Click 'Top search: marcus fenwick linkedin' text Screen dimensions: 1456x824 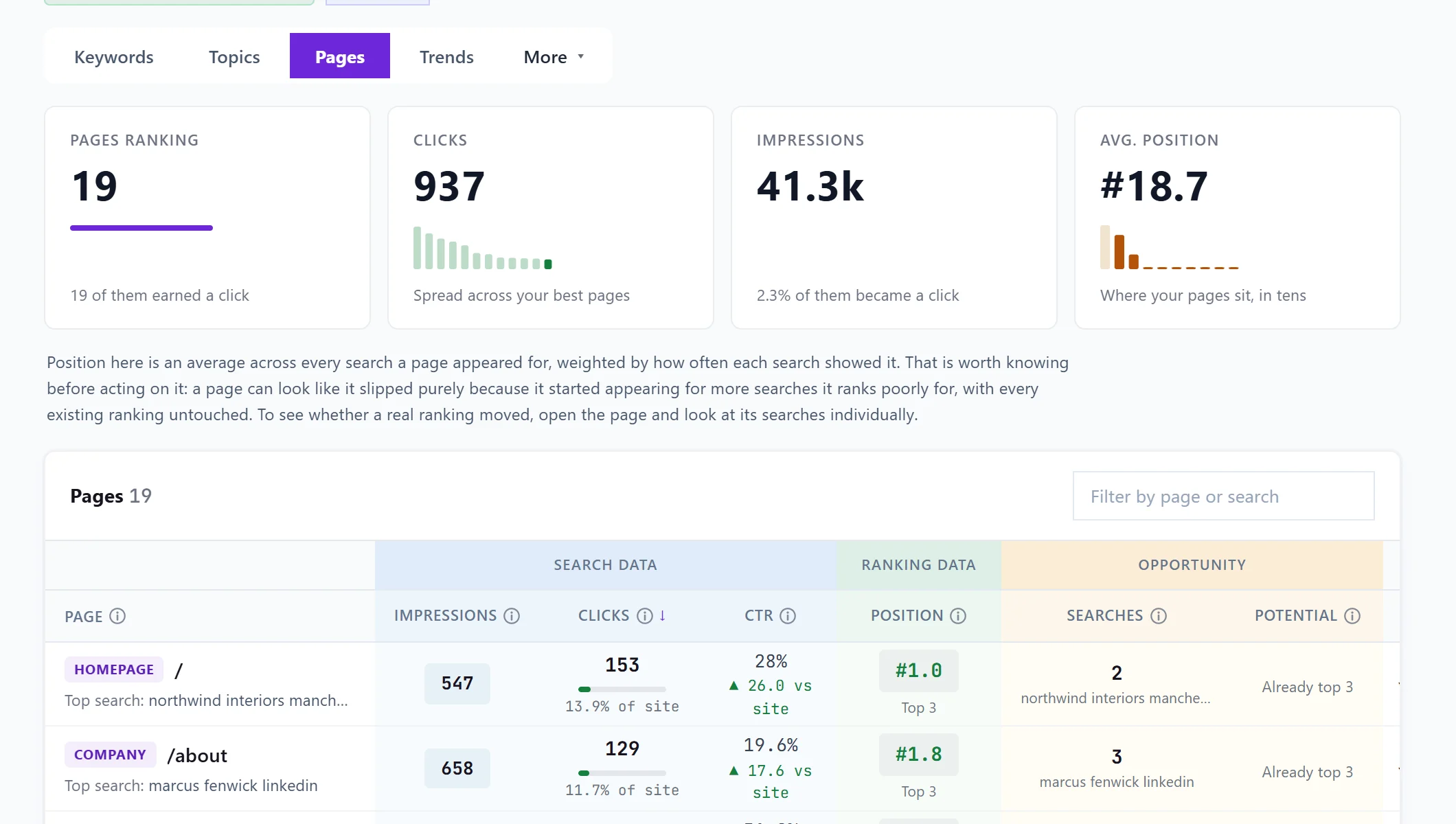pos(191,786)
